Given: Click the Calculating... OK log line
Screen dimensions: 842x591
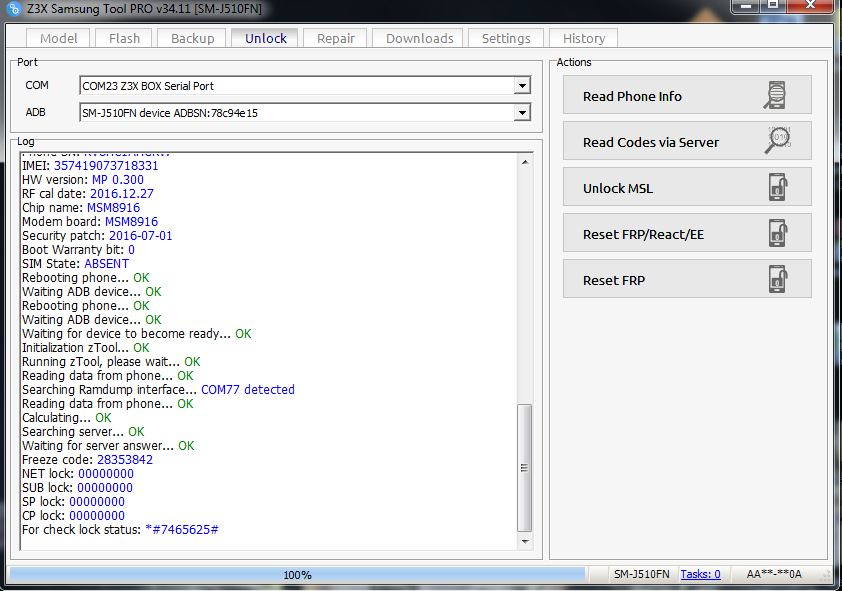Looking at the screenshot, I should 67,418.
